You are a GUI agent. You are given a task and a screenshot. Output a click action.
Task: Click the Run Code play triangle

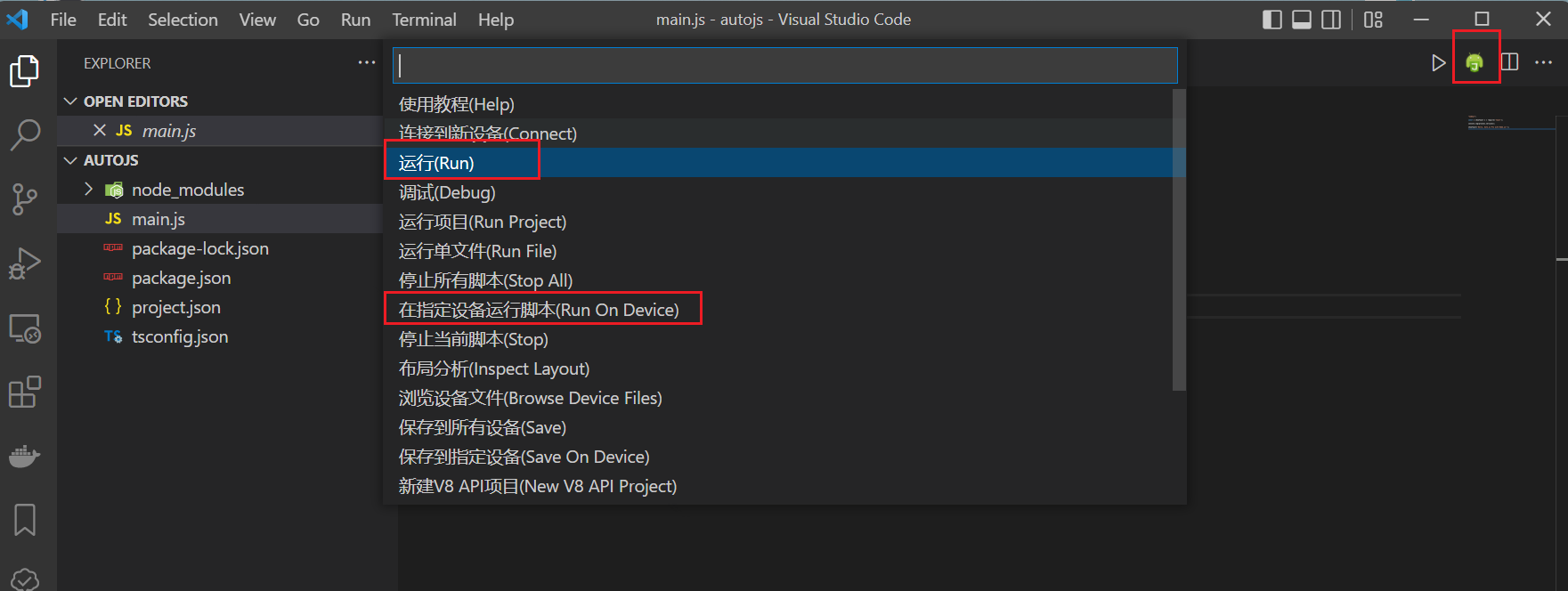point(1438,62)
